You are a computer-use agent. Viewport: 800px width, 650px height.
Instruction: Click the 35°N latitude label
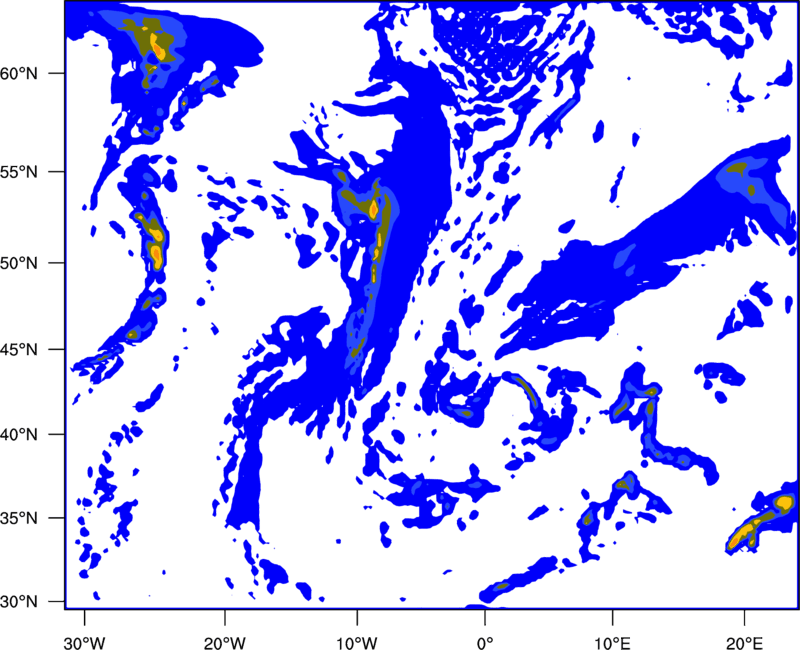coord(18,518)
